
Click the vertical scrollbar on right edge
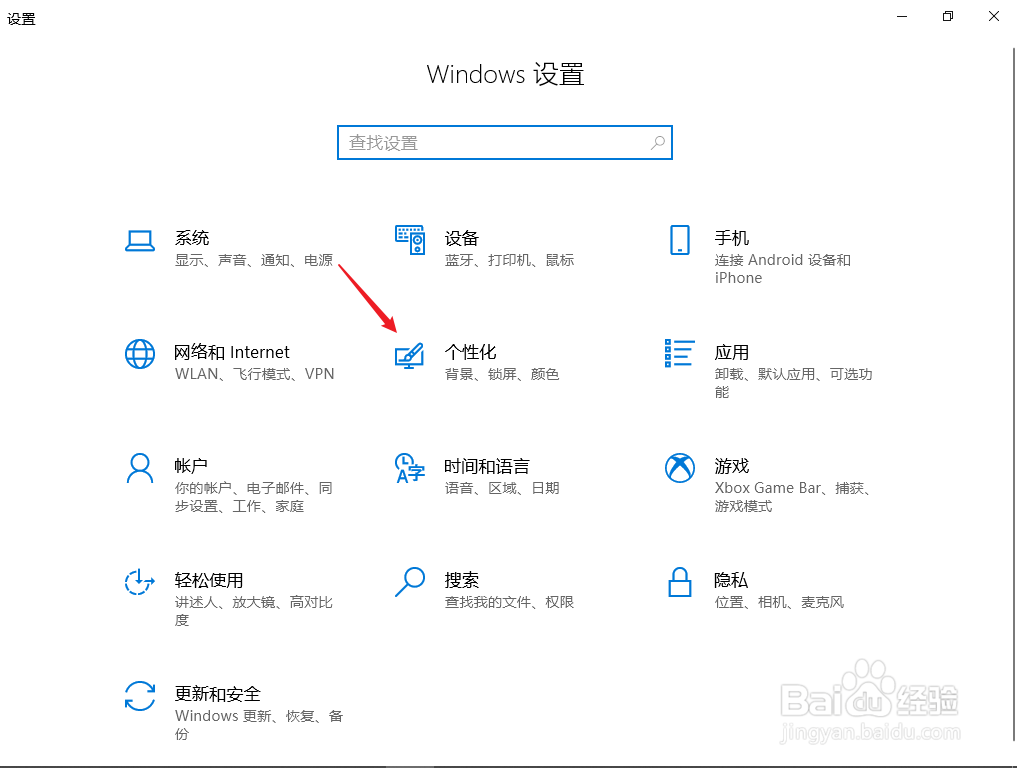click(1014, 393)
